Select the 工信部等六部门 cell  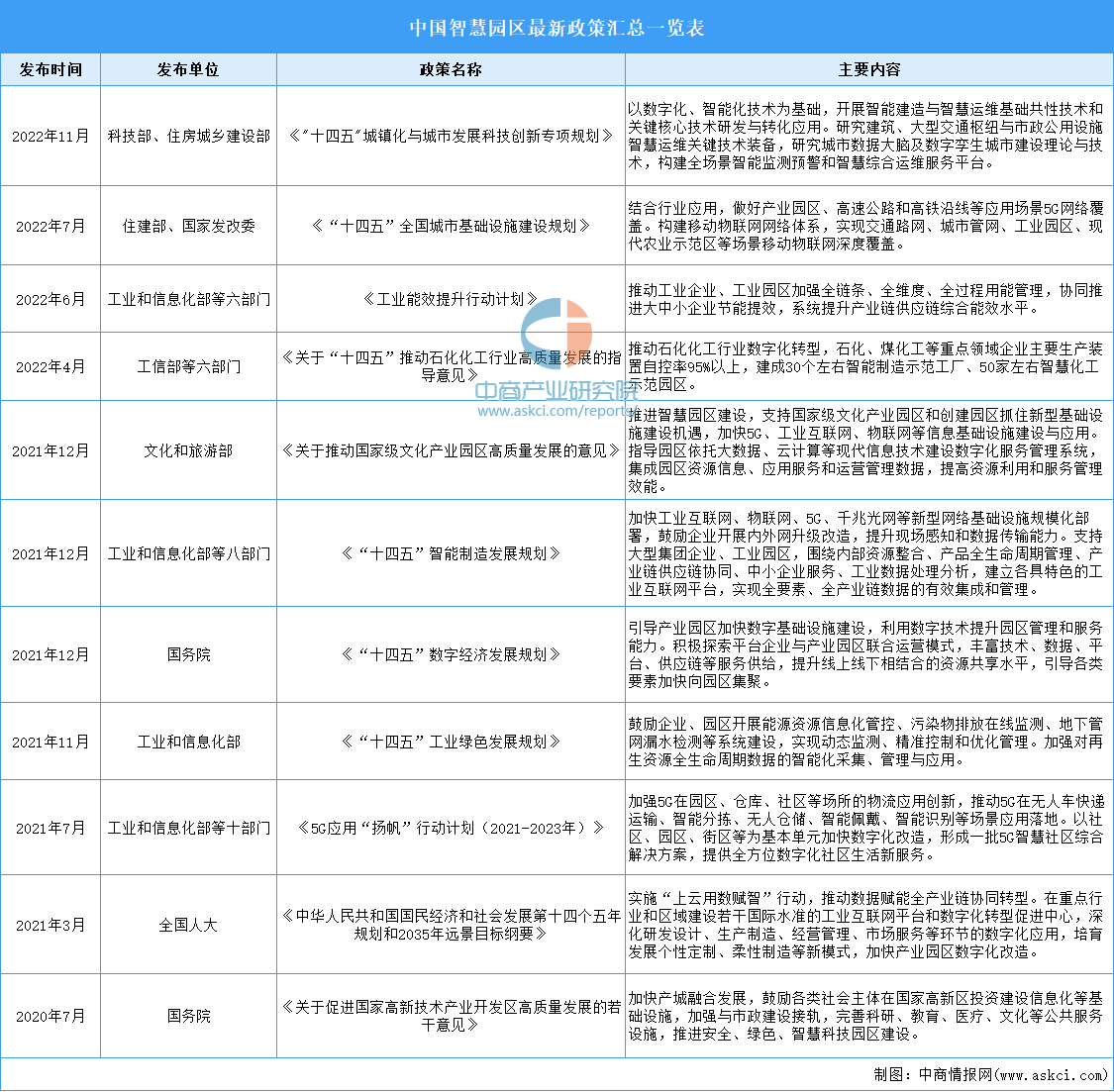pos(188,366)
